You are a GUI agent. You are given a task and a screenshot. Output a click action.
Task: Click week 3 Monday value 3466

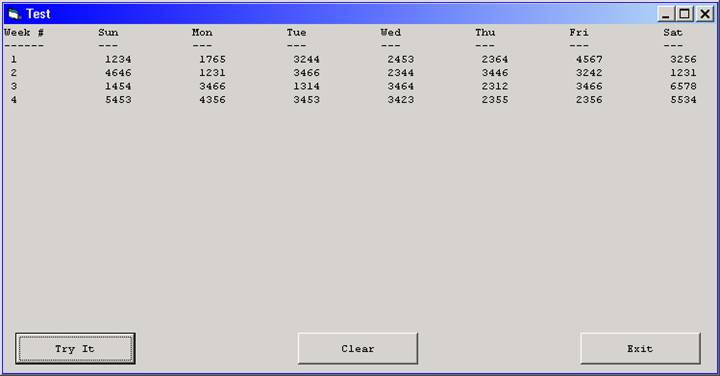click(x=212, y=86)
